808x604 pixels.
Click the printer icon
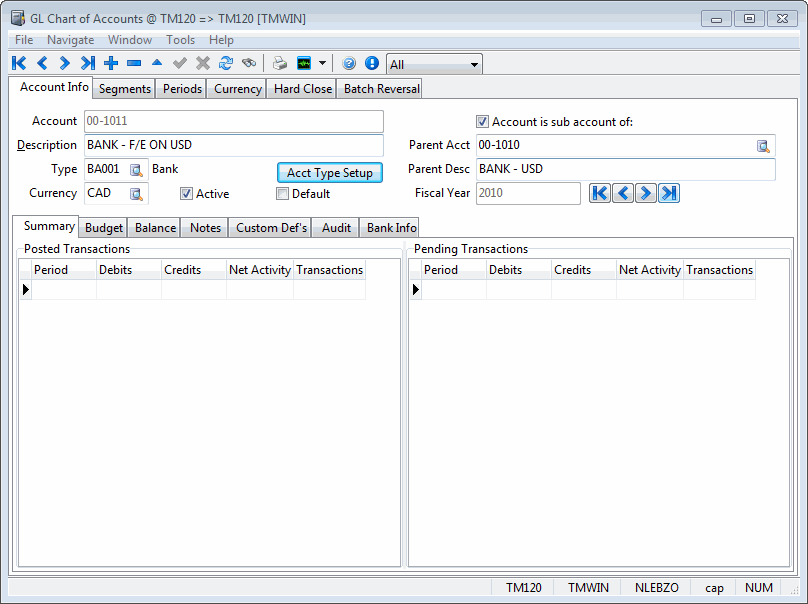tap(280, 63)
